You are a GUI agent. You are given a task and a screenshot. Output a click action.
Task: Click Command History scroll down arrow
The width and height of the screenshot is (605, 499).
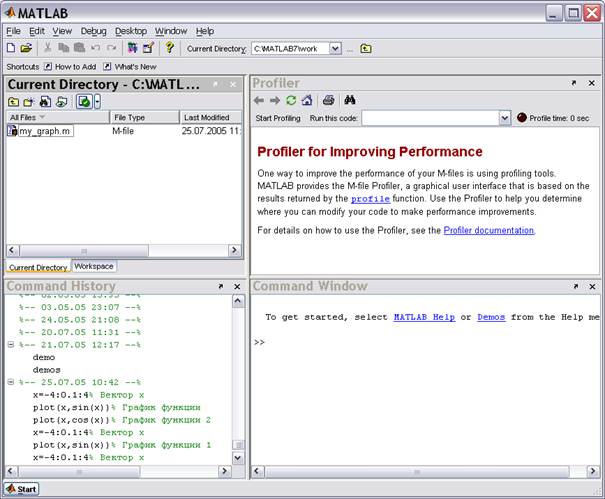238,458
